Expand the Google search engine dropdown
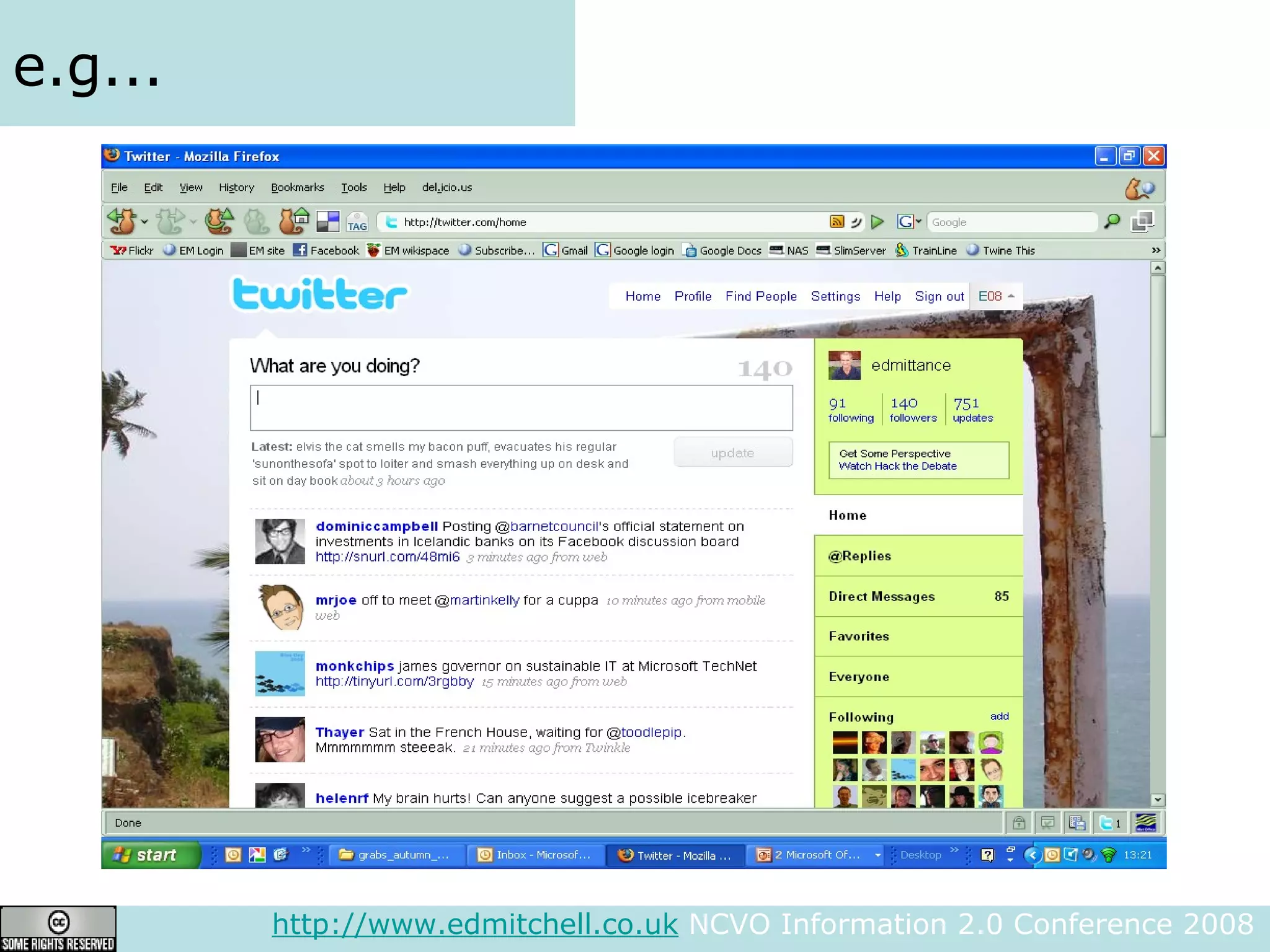This screenshot has width=1270, height=952. click(x=919, y=221)
